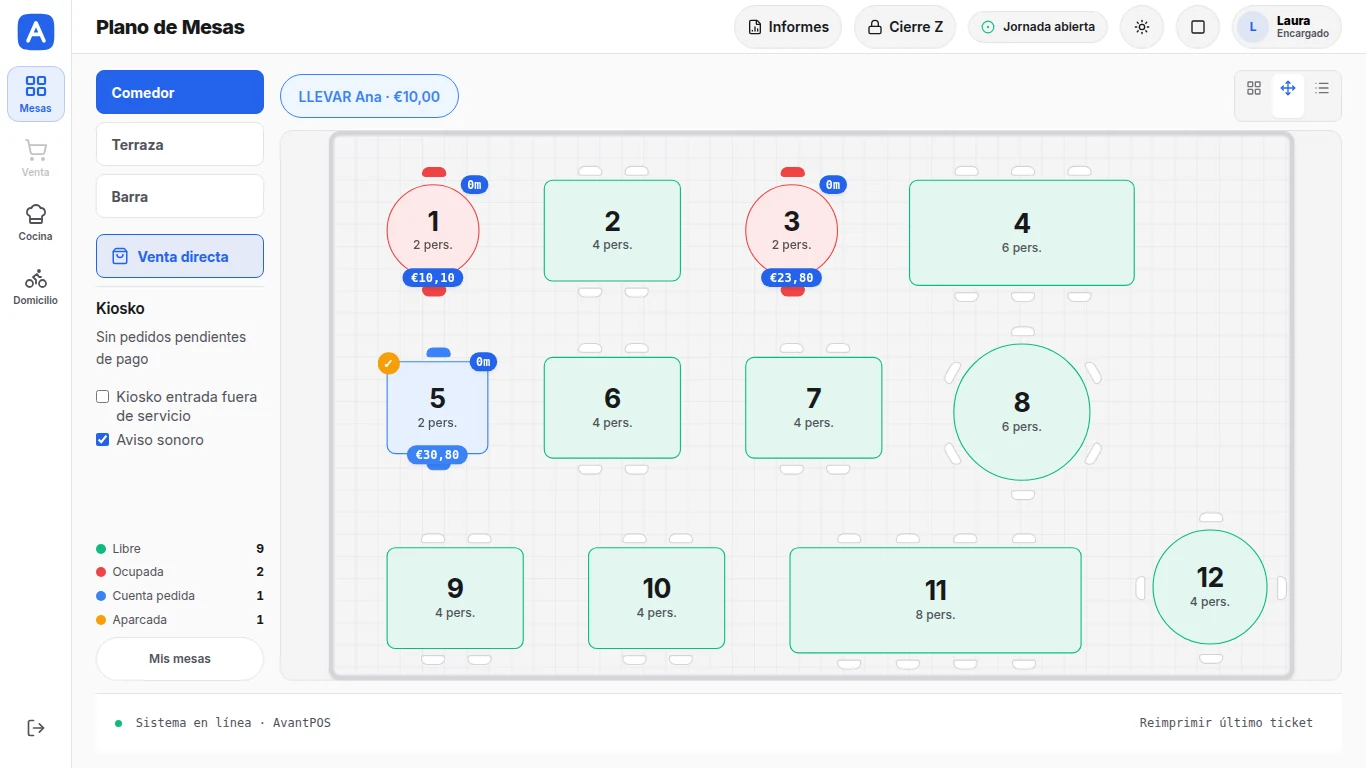This screenshot has width=1366, height=768.
Task: Click Jornada abierta status pill
Action: (1038, 27)
